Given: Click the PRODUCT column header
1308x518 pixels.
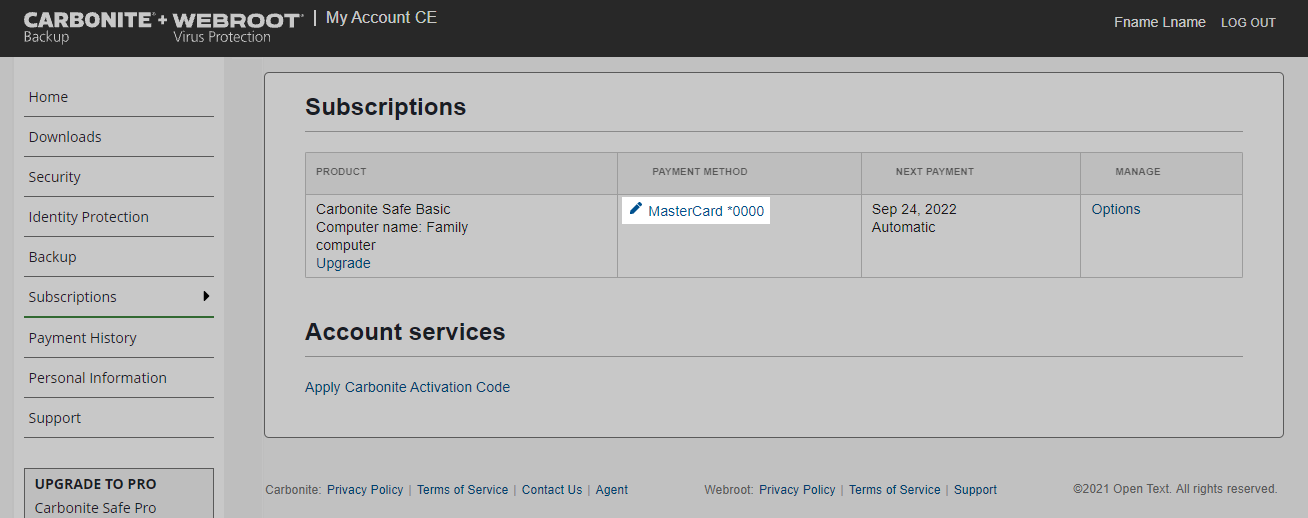Looking at the screenshot, I should pos(341,172).
